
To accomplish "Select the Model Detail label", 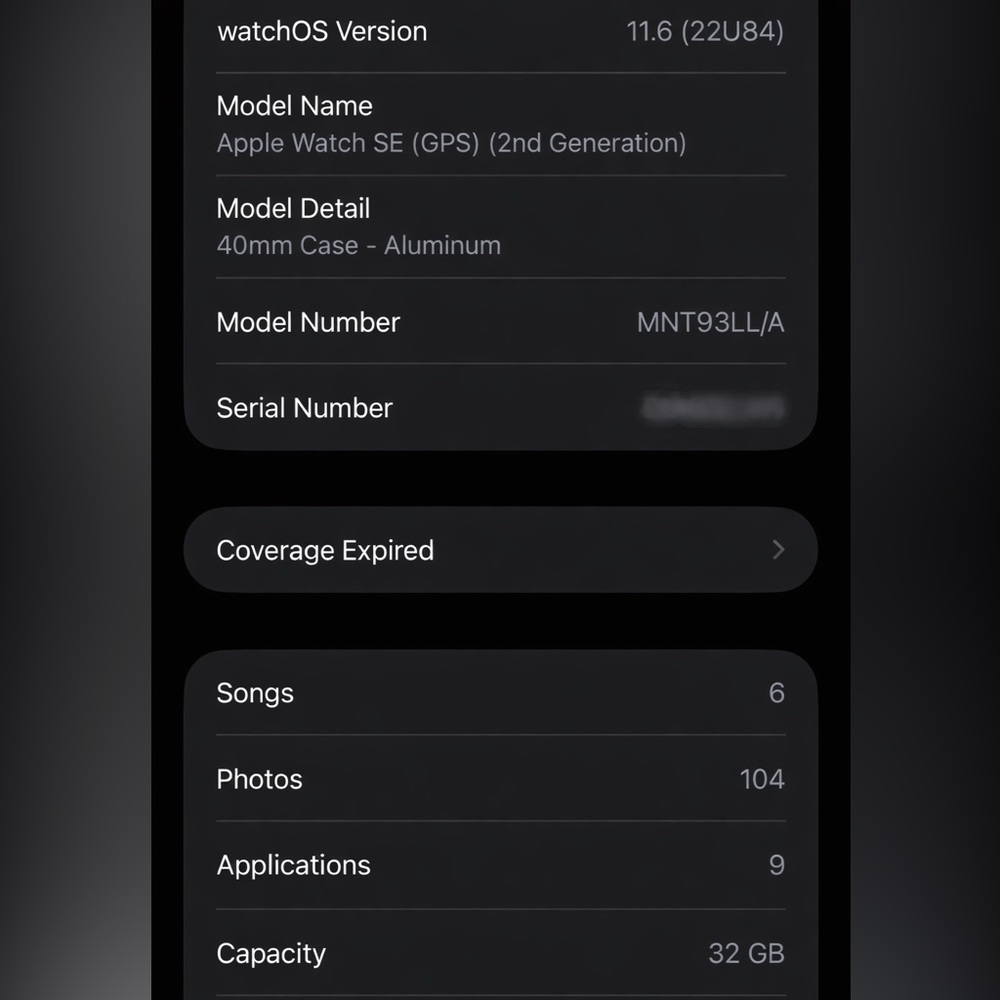I will click(293, 208).
